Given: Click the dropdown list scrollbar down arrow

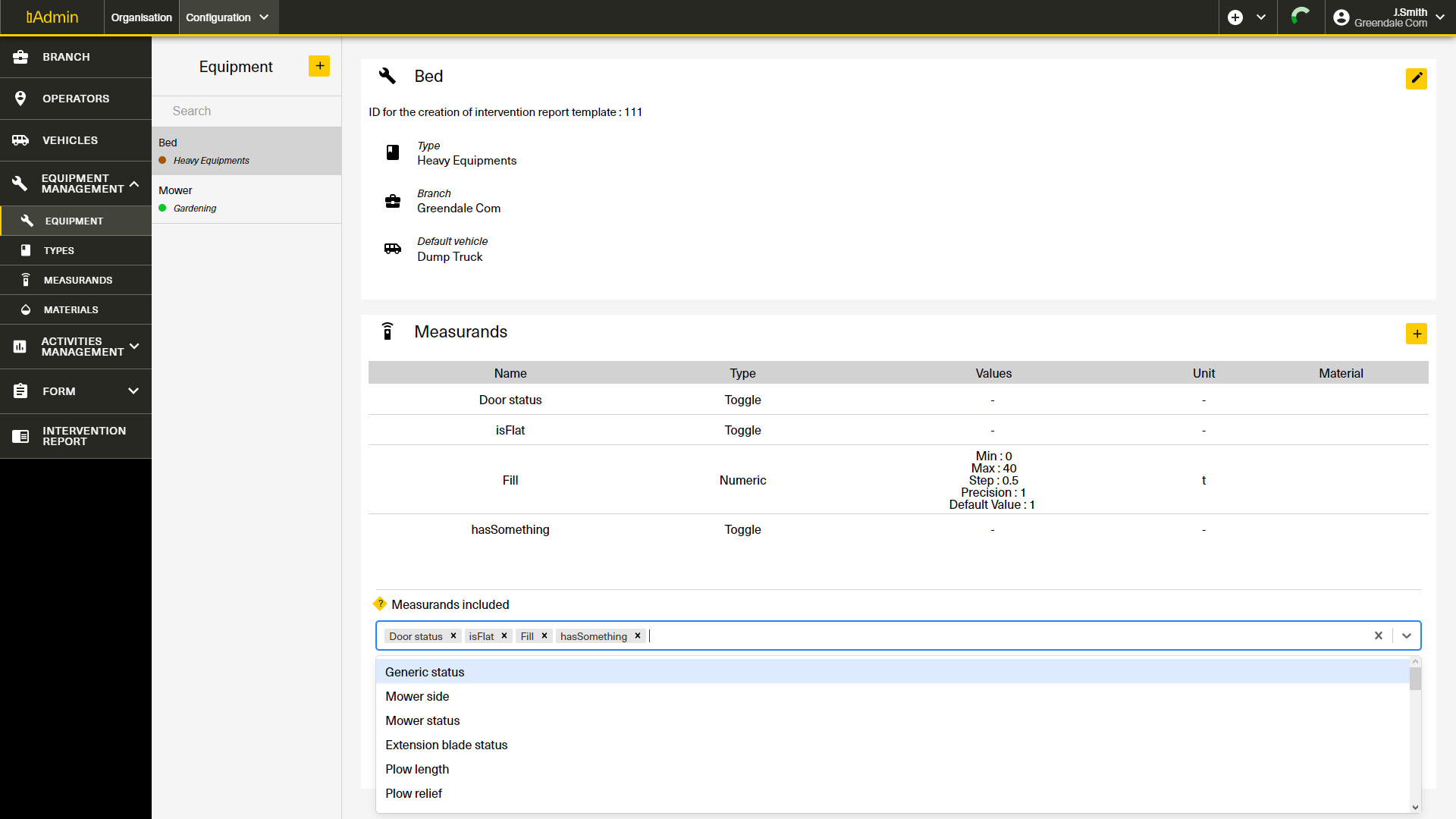Looking at the screenshot, I should pos(1415,808).
